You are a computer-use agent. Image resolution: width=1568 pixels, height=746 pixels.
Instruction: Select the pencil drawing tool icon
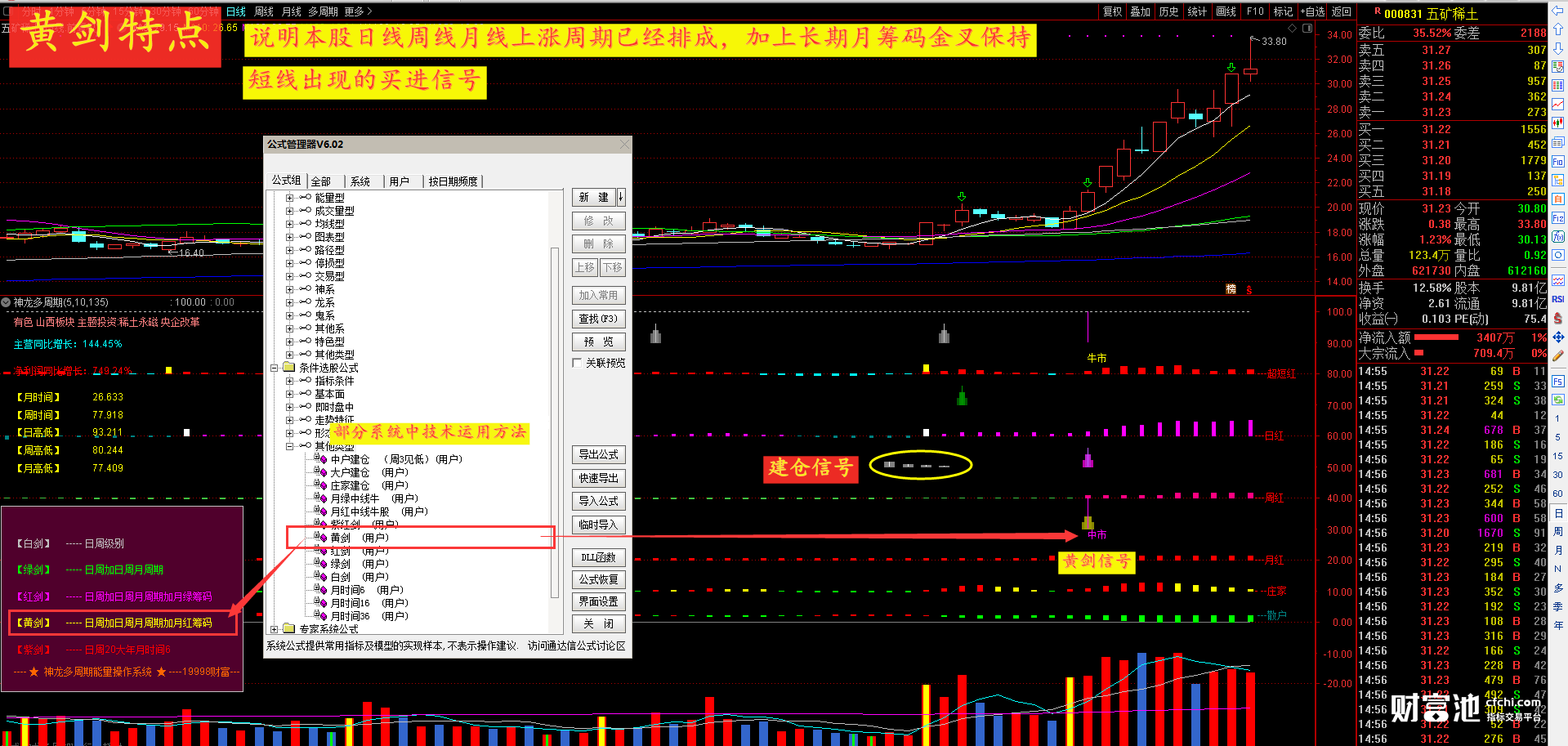(x=1558, y=355)
